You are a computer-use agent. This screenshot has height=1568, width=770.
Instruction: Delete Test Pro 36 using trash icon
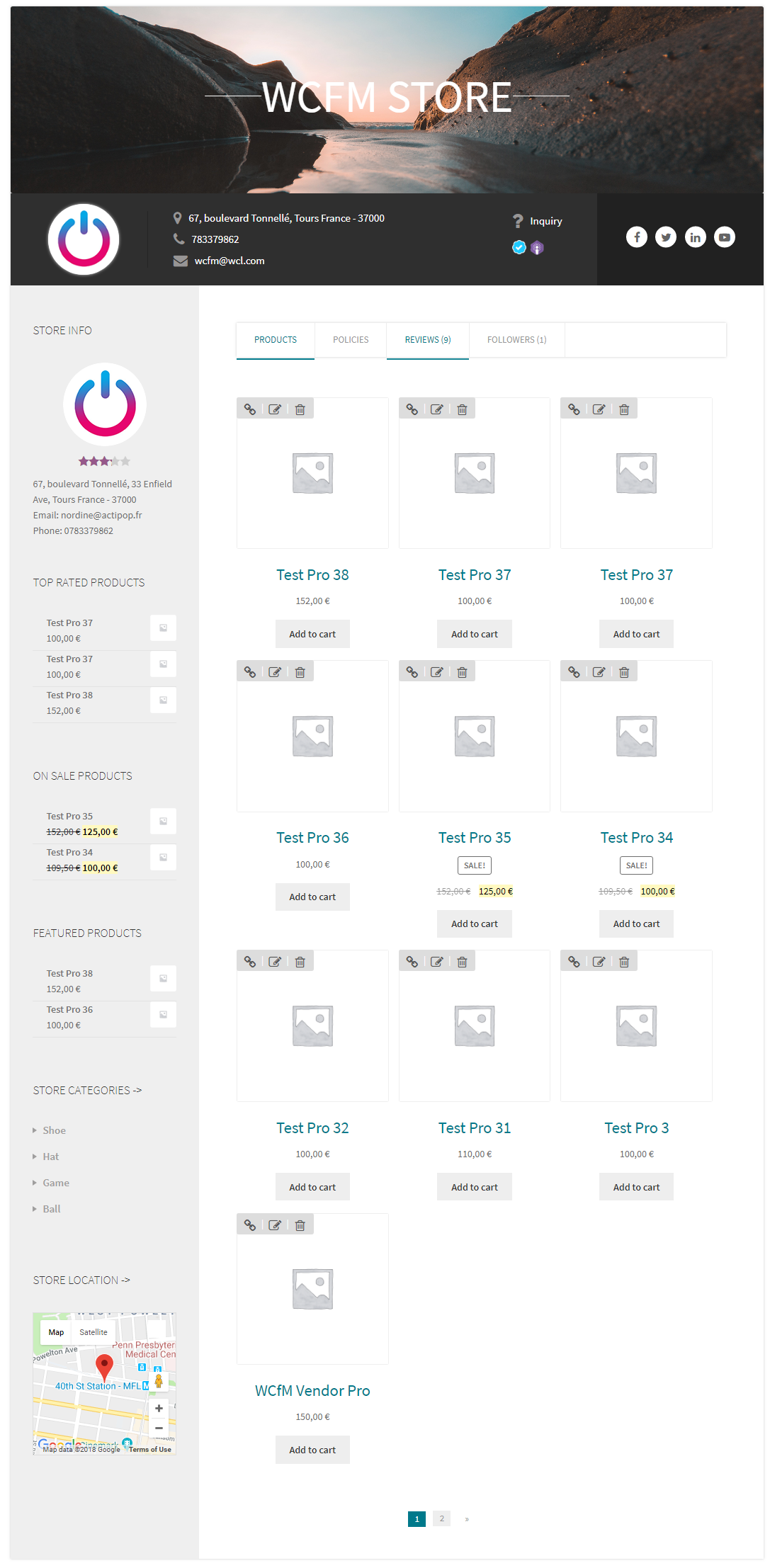300,672
